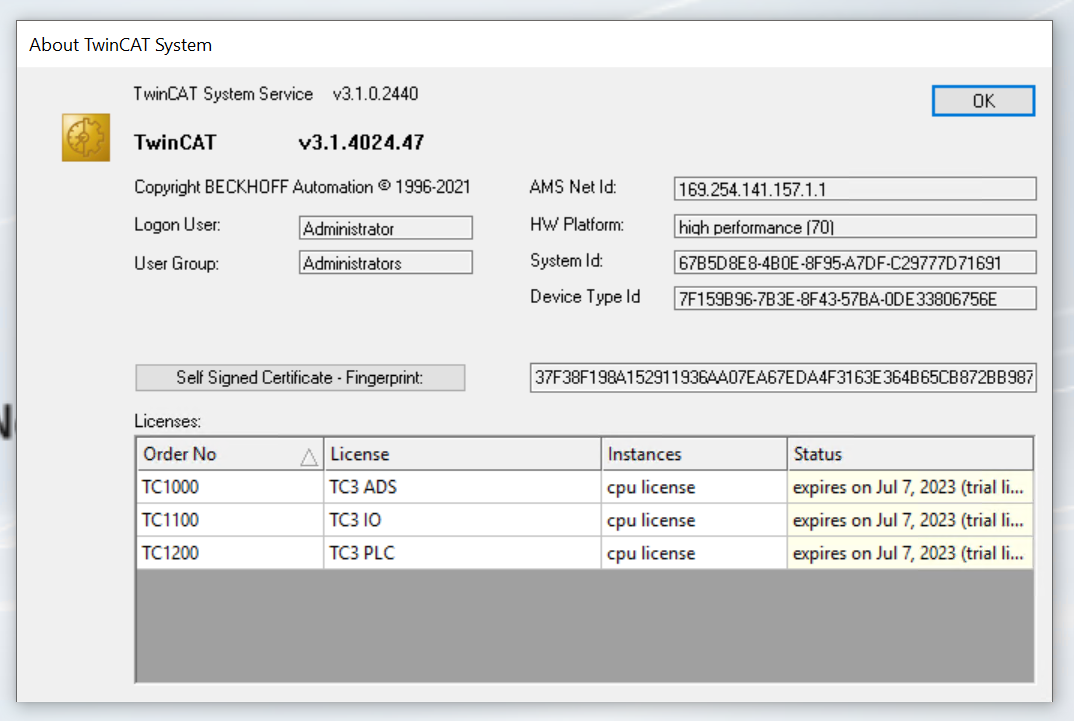This screenshot has height=721, width=1074.
Task: Sort licenses by Order No column header
Action: click(x=230, y=454)
